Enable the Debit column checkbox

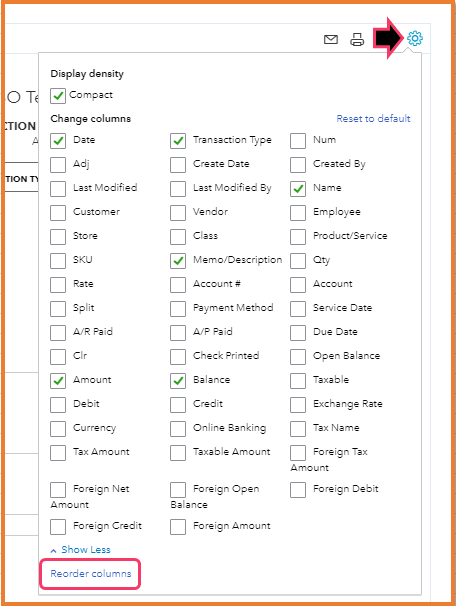pos(58,404)
